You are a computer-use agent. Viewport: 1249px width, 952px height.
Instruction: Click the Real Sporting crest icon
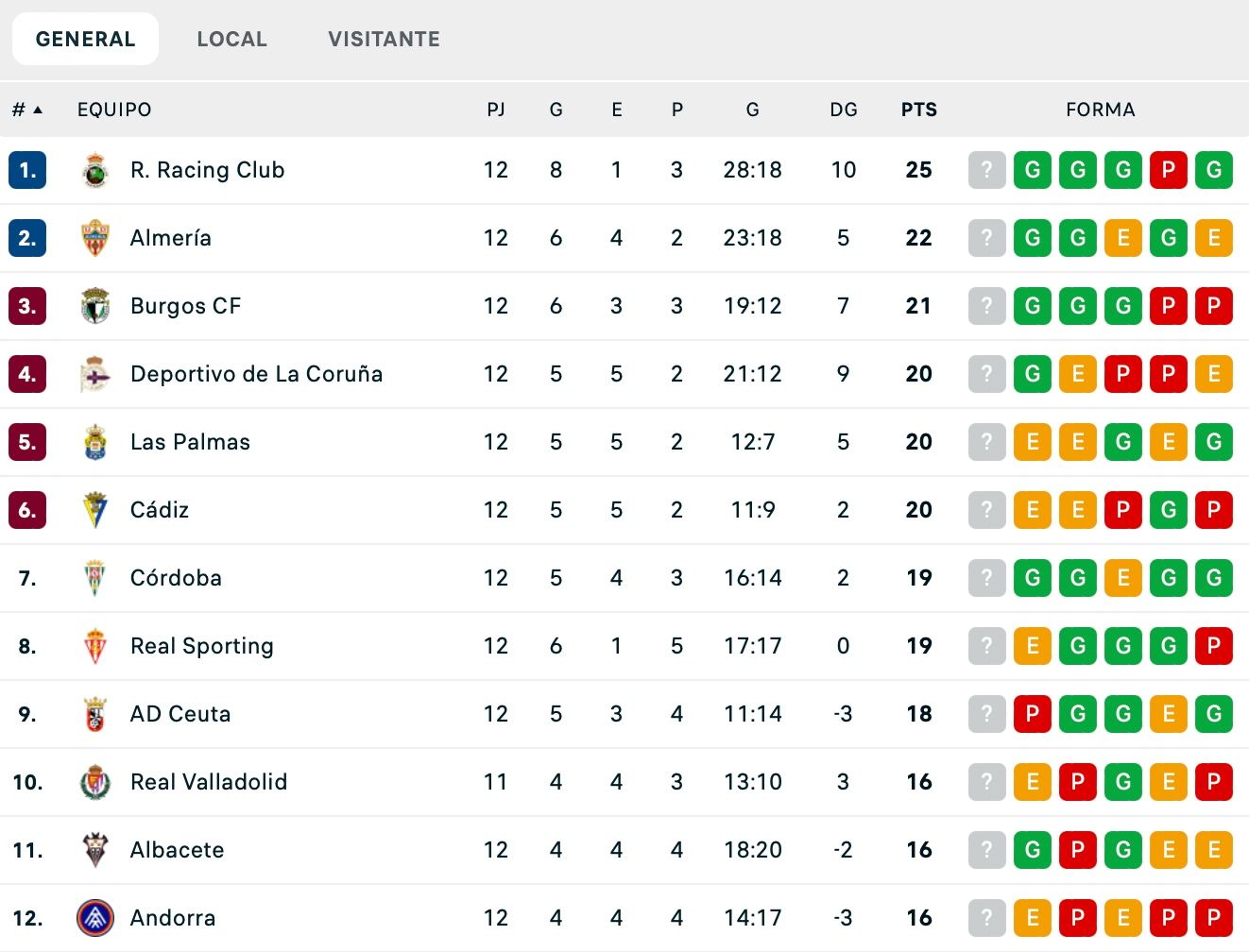pyautogui.click(x=94, y=646)
